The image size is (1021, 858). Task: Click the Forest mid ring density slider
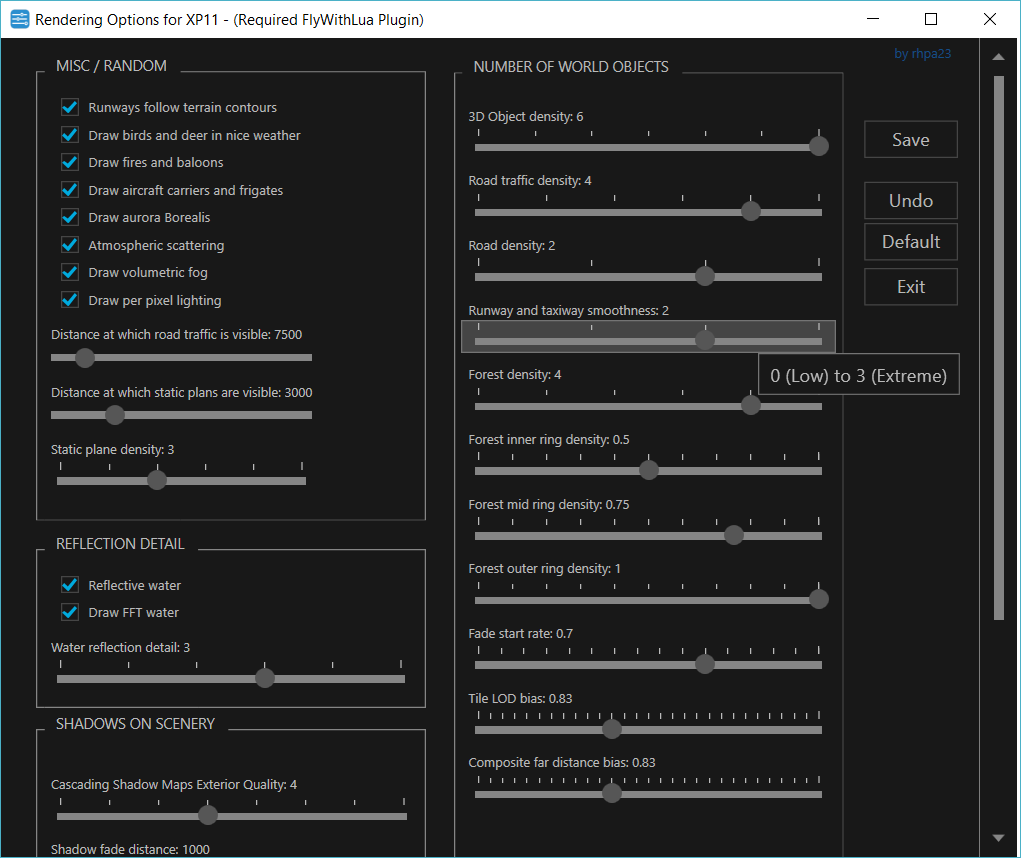pyautogui.click(x=648, y=531)
